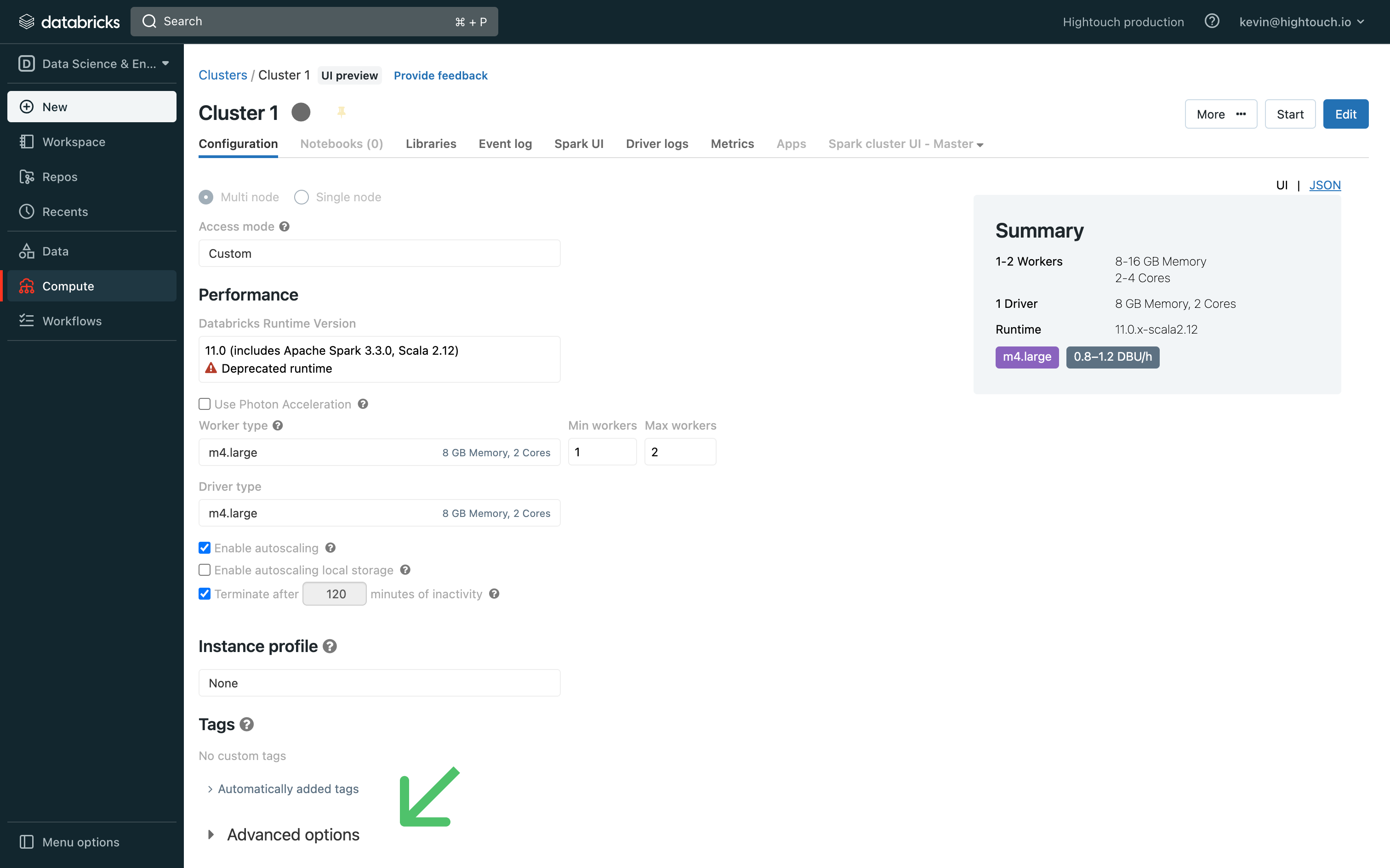Click the New sidebar icon
Viewport: 1390px width, 868px height.
tap(28, 106)
